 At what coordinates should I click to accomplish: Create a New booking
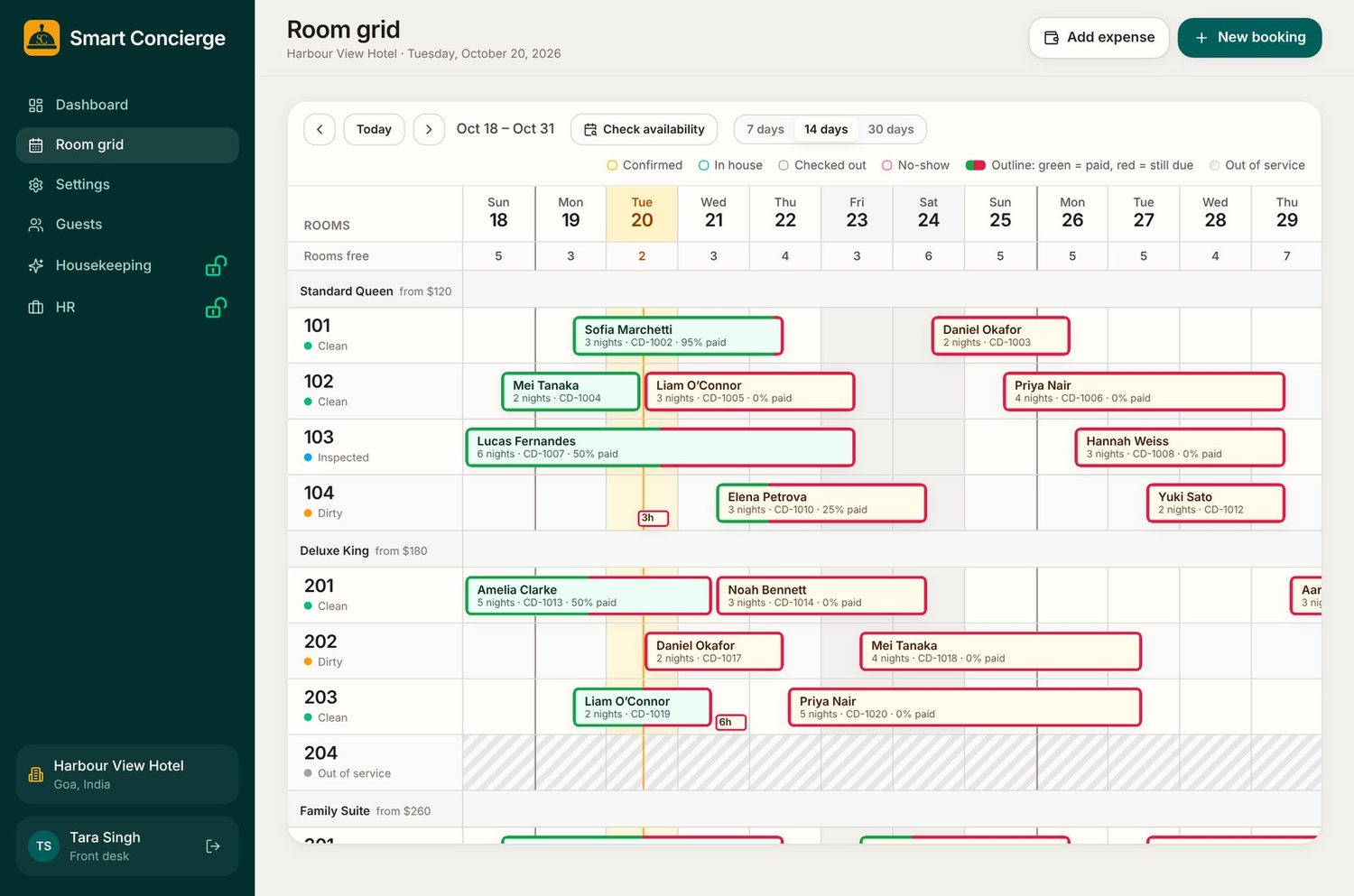point(1249,38)
